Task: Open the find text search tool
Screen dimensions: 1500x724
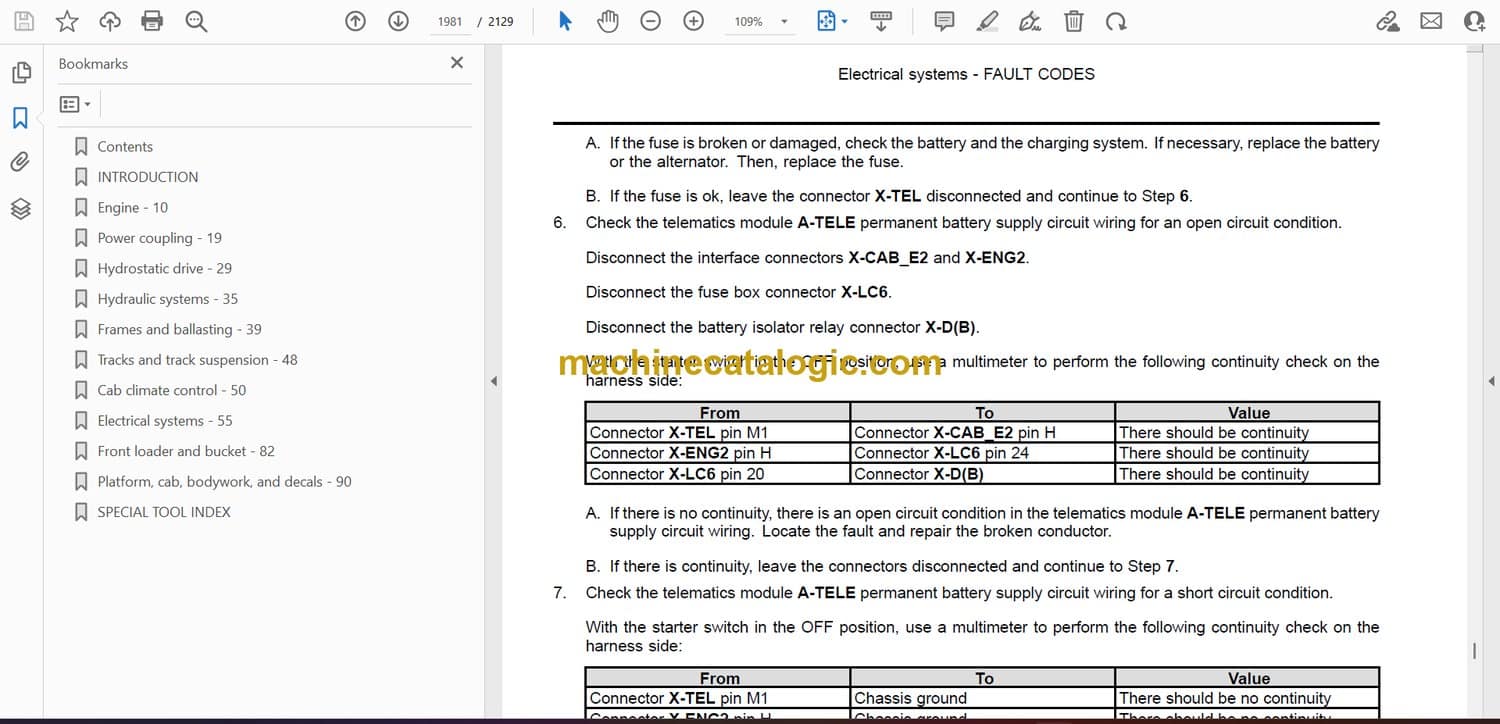Action: tap(196, 21)
